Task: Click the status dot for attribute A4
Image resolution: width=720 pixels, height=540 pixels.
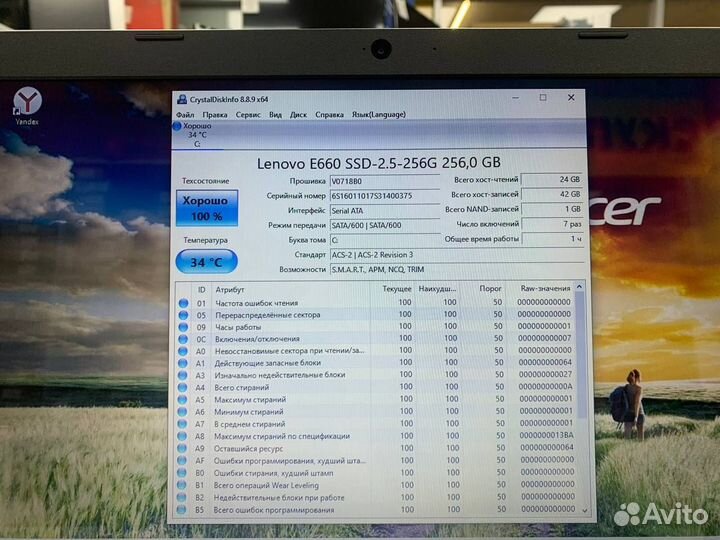Action: (x=182, y=387)
